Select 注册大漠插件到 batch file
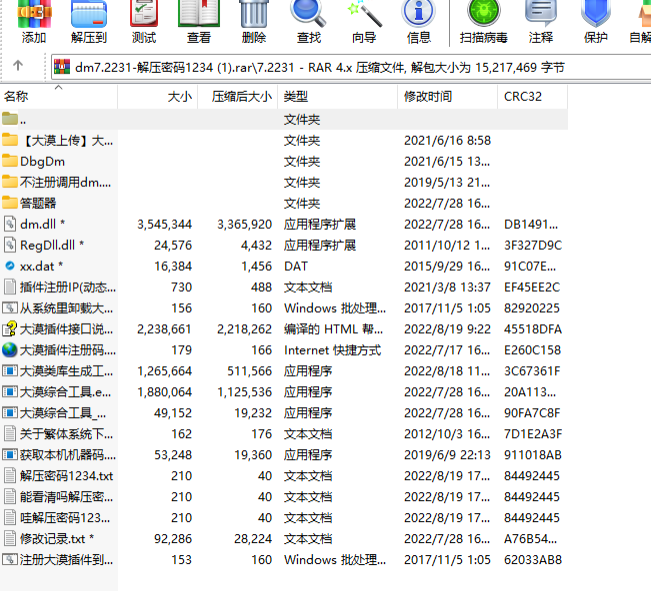Image resolution: width=651 pixels, height=591 pixels. click(57, 559)
